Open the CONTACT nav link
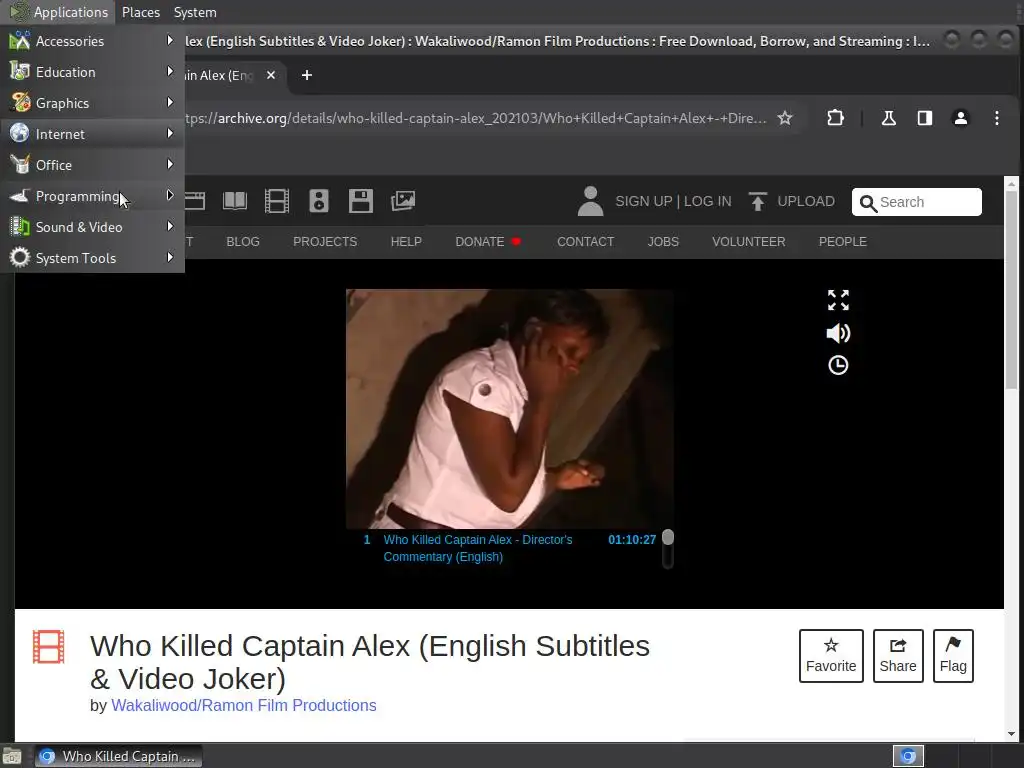The width and height of the screenshot is (1024, 768). (586, 242)
